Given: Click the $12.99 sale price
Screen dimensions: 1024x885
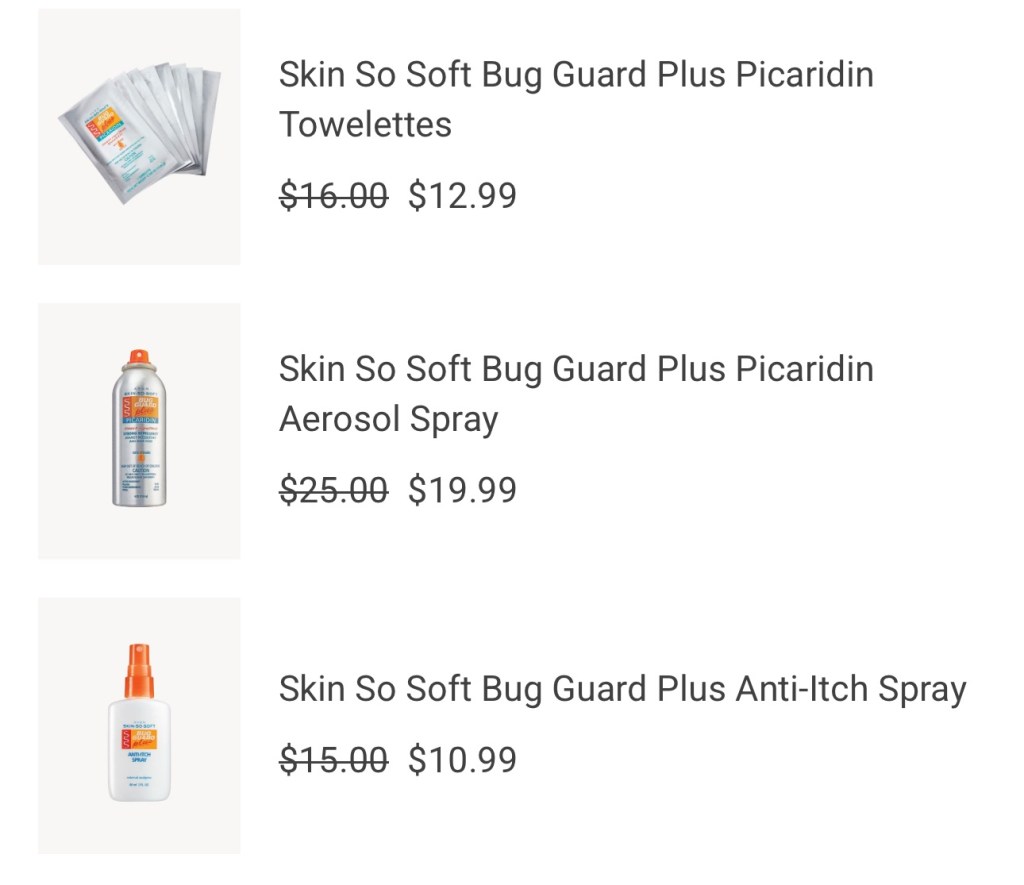Looking at the screenshot, I should click(x=462, y=196).
